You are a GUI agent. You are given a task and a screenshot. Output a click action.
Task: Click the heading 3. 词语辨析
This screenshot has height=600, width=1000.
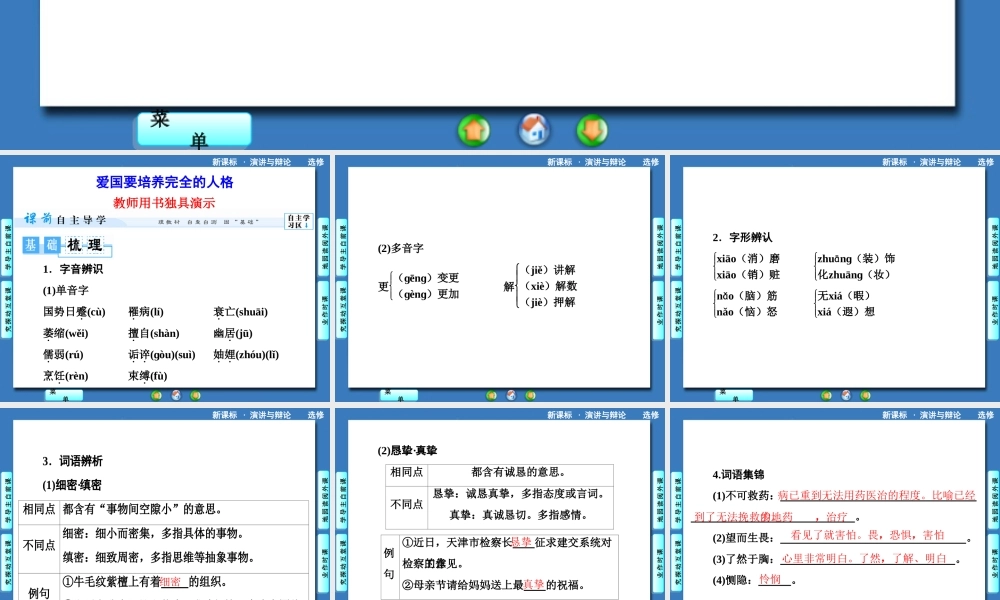point(73,461)
